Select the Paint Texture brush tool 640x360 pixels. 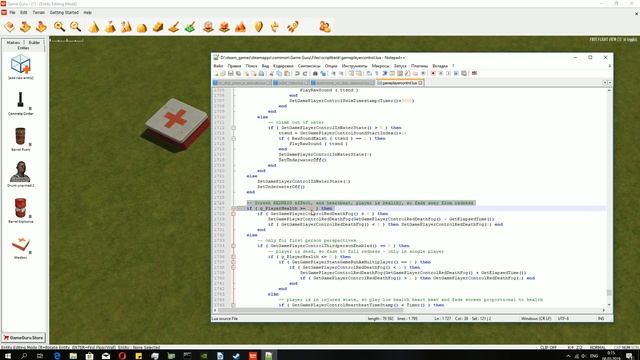[174, 27]
